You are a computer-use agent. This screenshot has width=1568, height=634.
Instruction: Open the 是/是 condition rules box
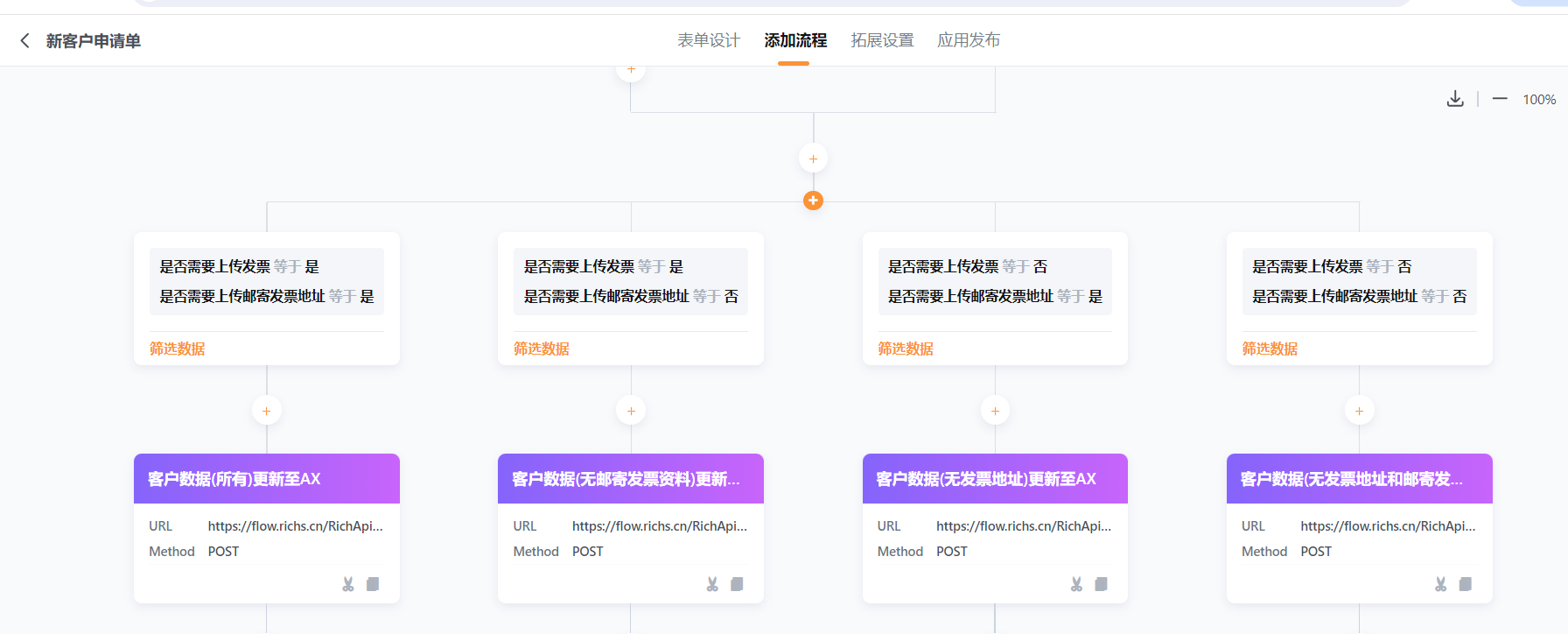point(267,281)
